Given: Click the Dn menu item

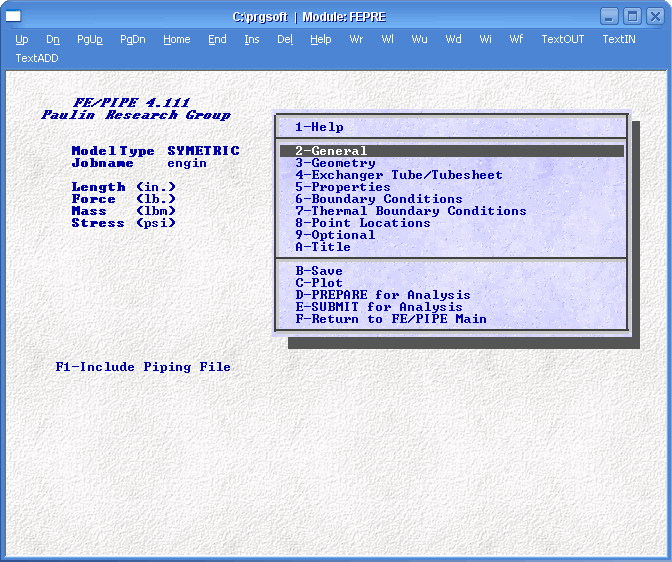Looking at the screenshot, I should click(x=53, y=39).
